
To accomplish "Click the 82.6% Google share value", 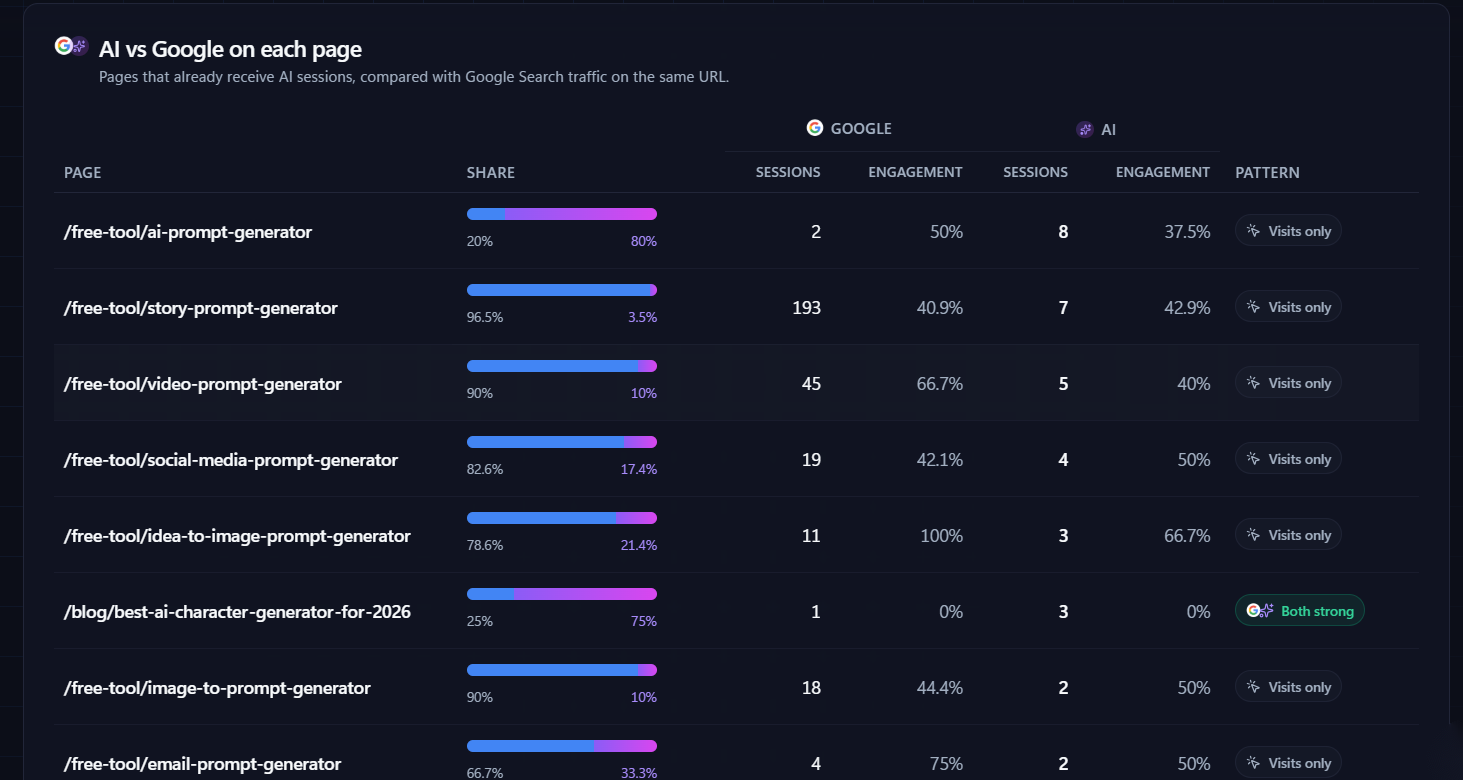I will (x=485, y=469).
